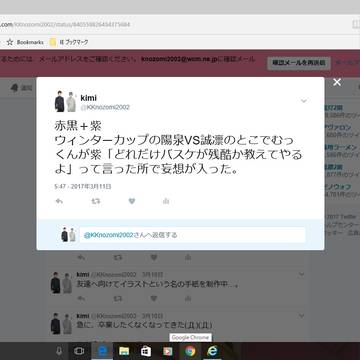360x360 pixels.
Task: Click the small avatar beside the reply field
Action: pos(68,235)
